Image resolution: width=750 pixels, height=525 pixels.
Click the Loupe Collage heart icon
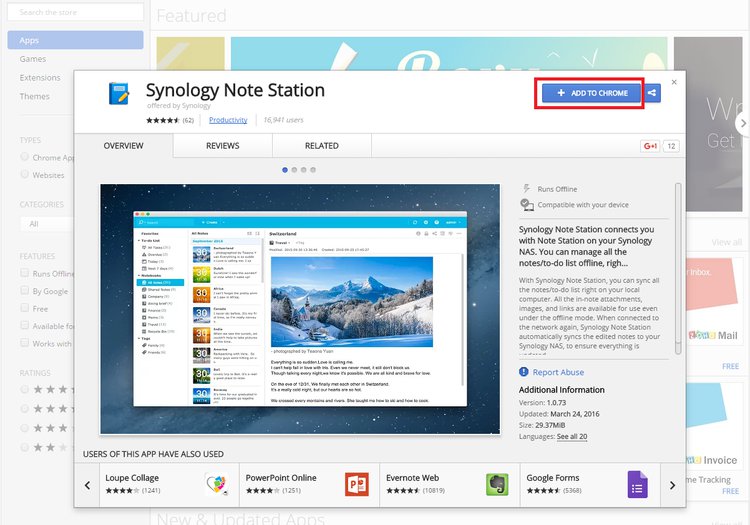click(x=216, y=484)
